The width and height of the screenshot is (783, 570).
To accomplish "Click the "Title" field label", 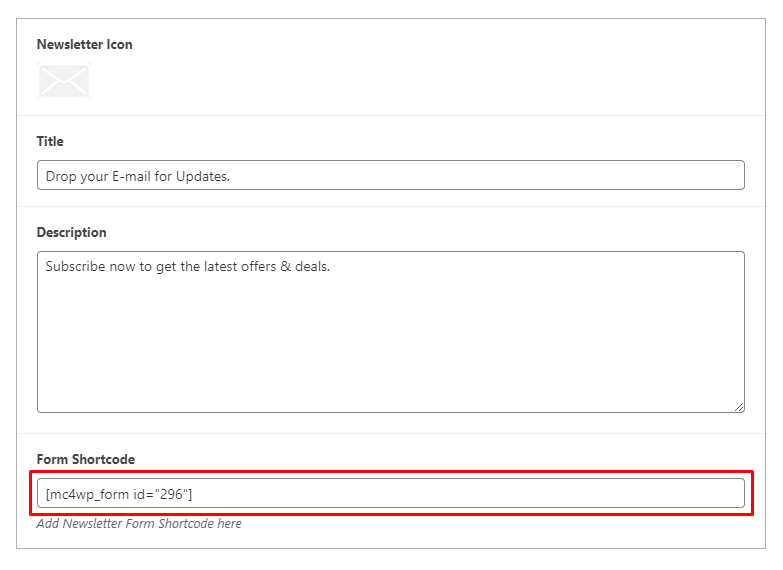I will coord(50,141).
